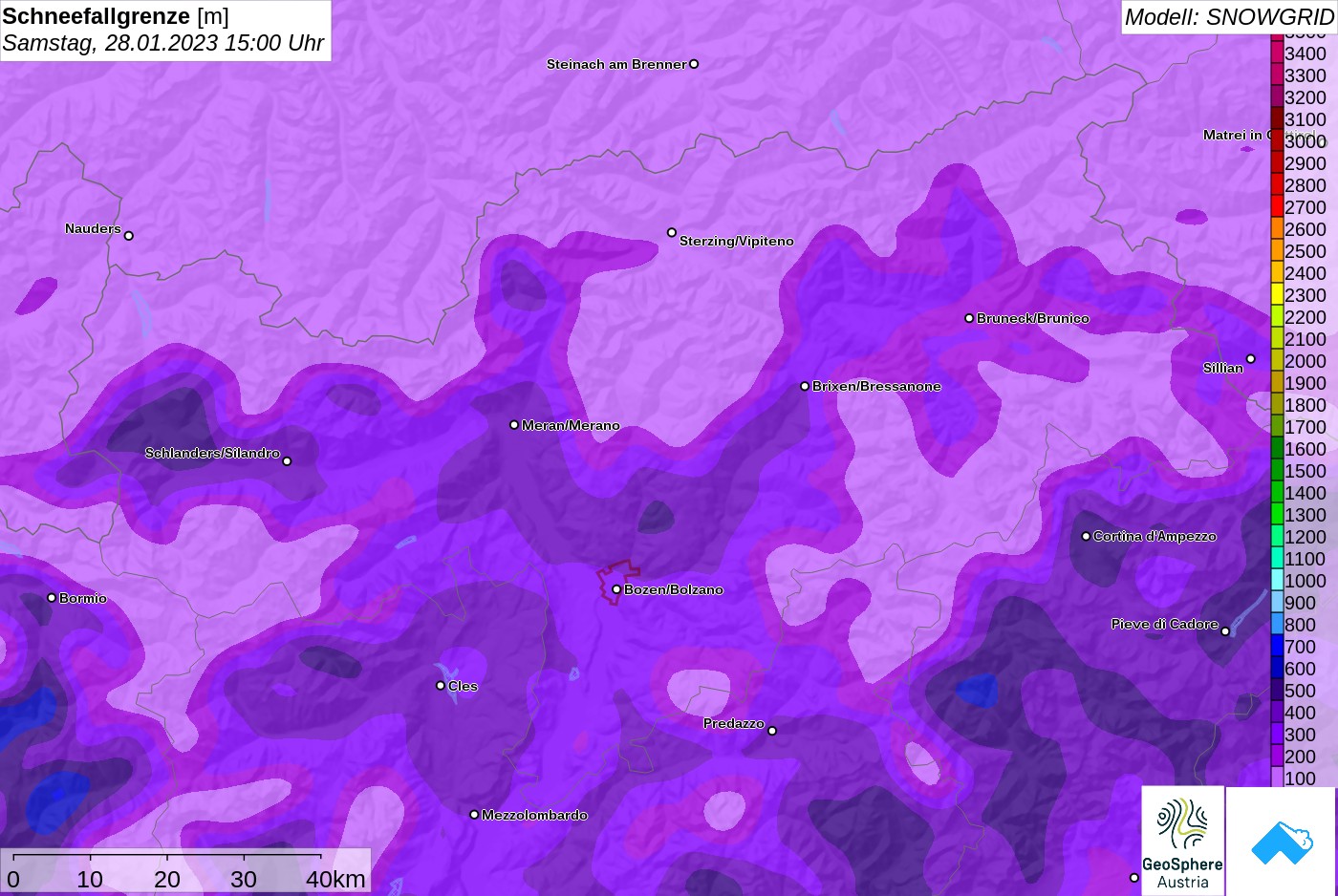Click the legend value 1400

click(1306, 493)
